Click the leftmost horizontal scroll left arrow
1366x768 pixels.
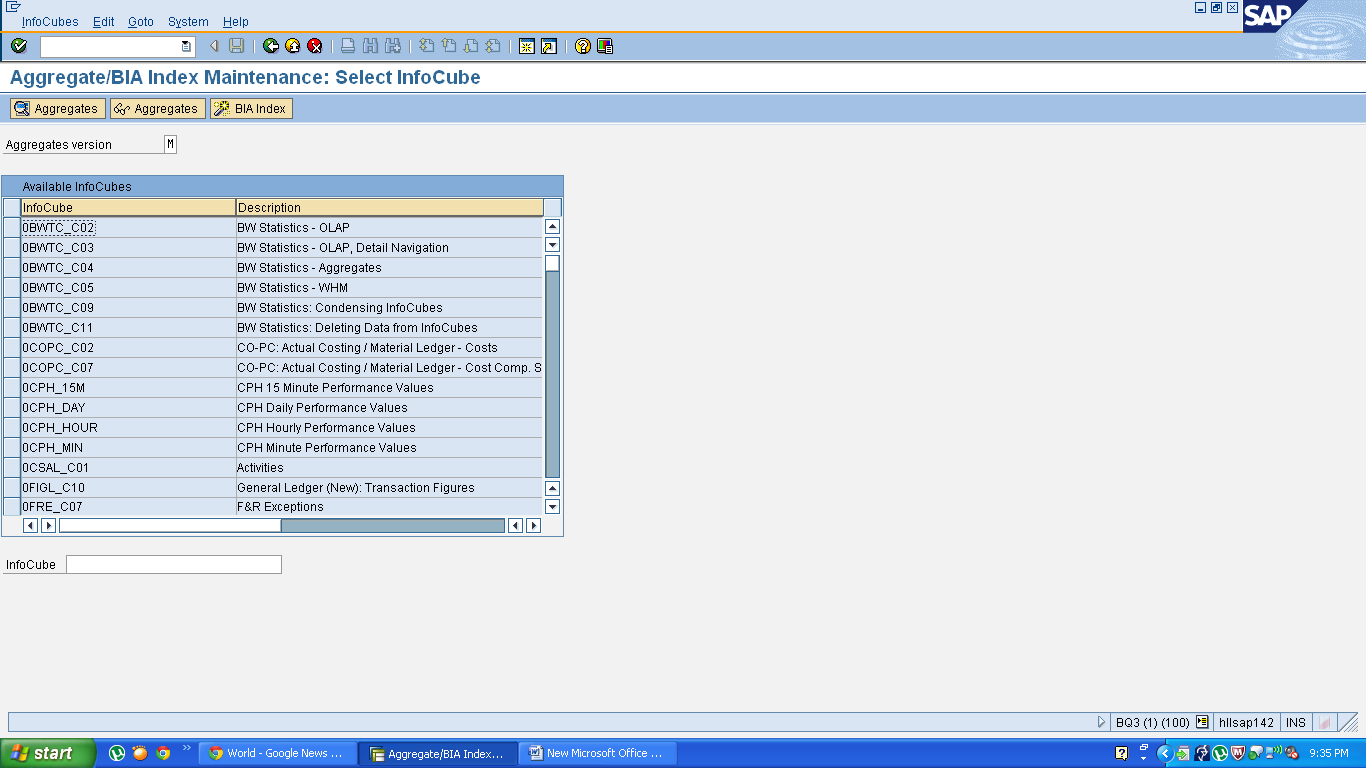(x=30, y=525)
